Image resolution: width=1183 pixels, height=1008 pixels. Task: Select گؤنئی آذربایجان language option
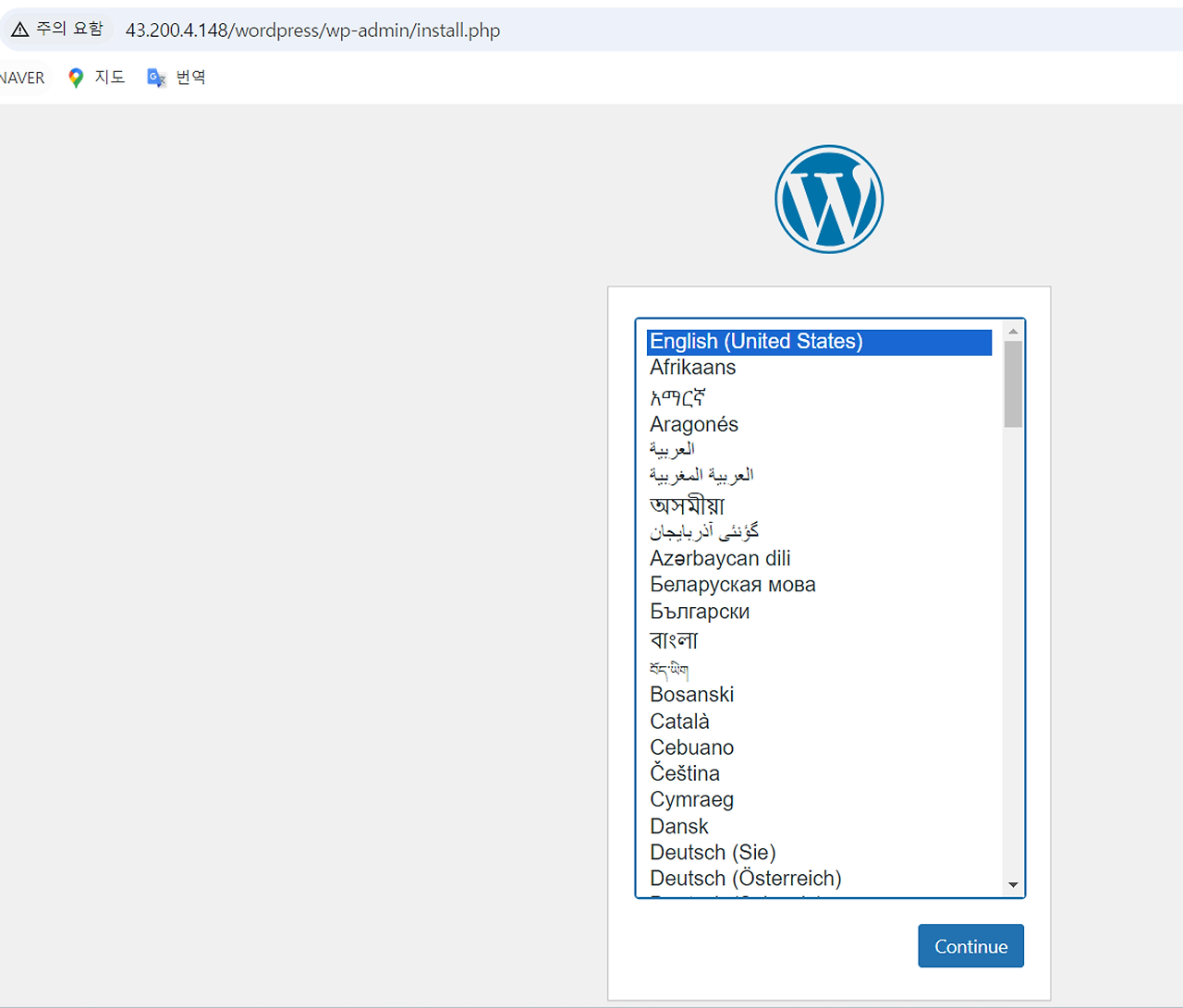[819, 531]
